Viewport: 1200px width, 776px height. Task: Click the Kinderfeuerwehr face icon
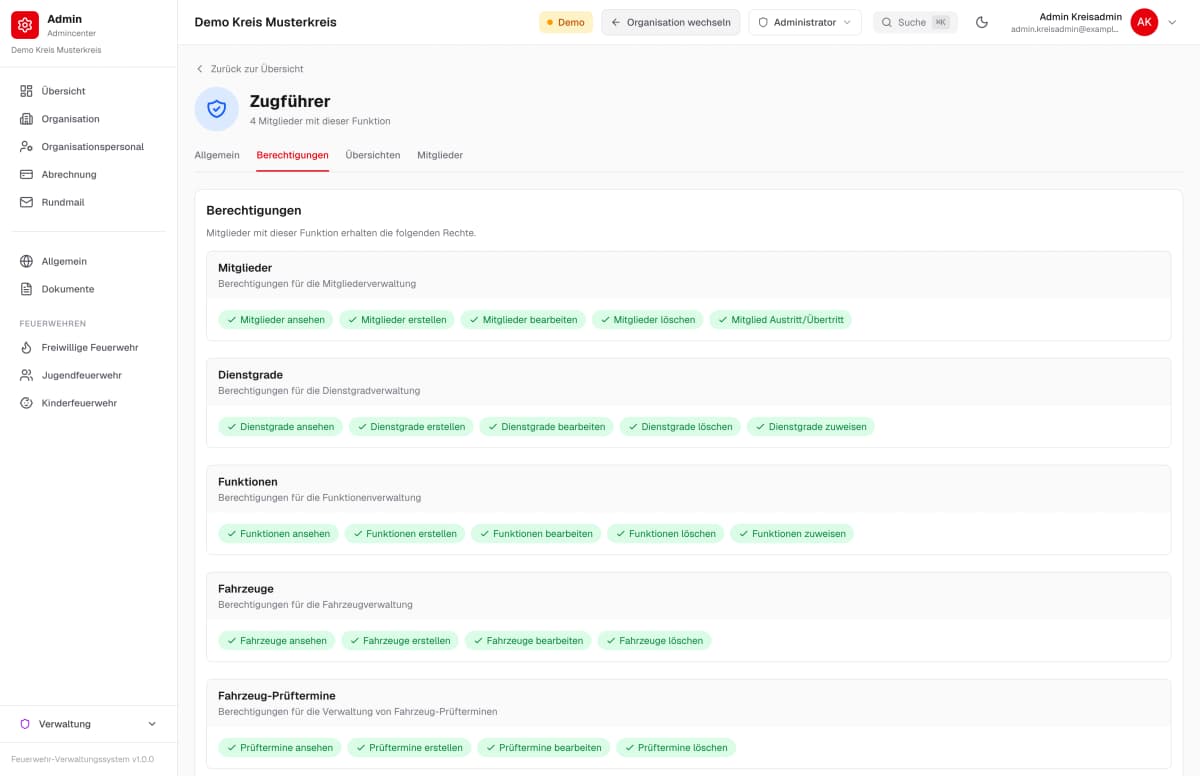point(26,403)
